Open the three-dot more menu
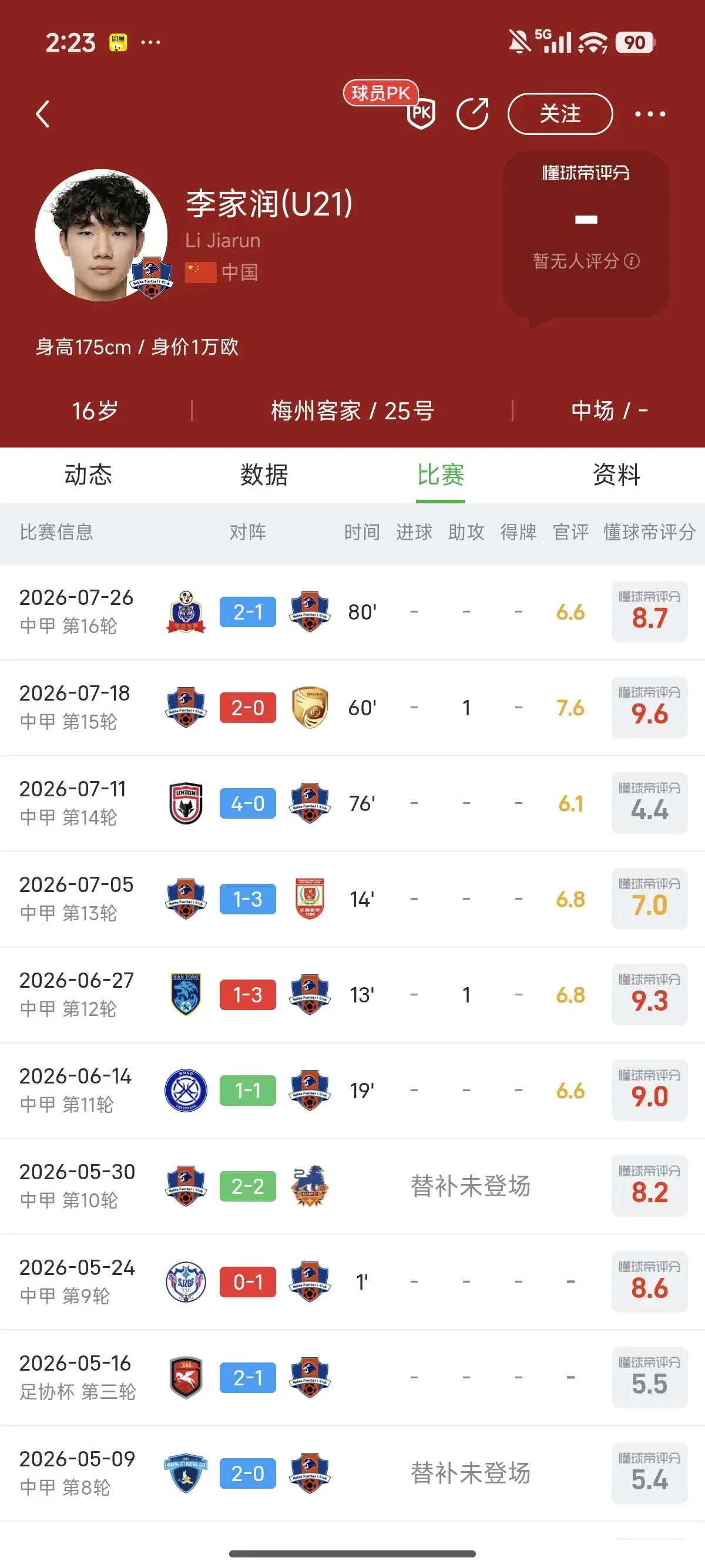Viewport: 705px width, 1568px height. click(650, 114)
